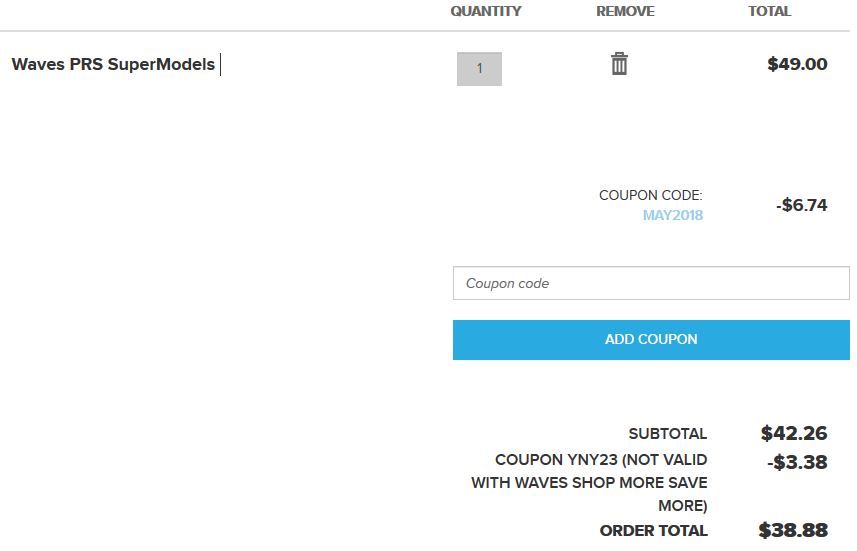Click the -$6.74 coupon discount amount

coord(801,206)
